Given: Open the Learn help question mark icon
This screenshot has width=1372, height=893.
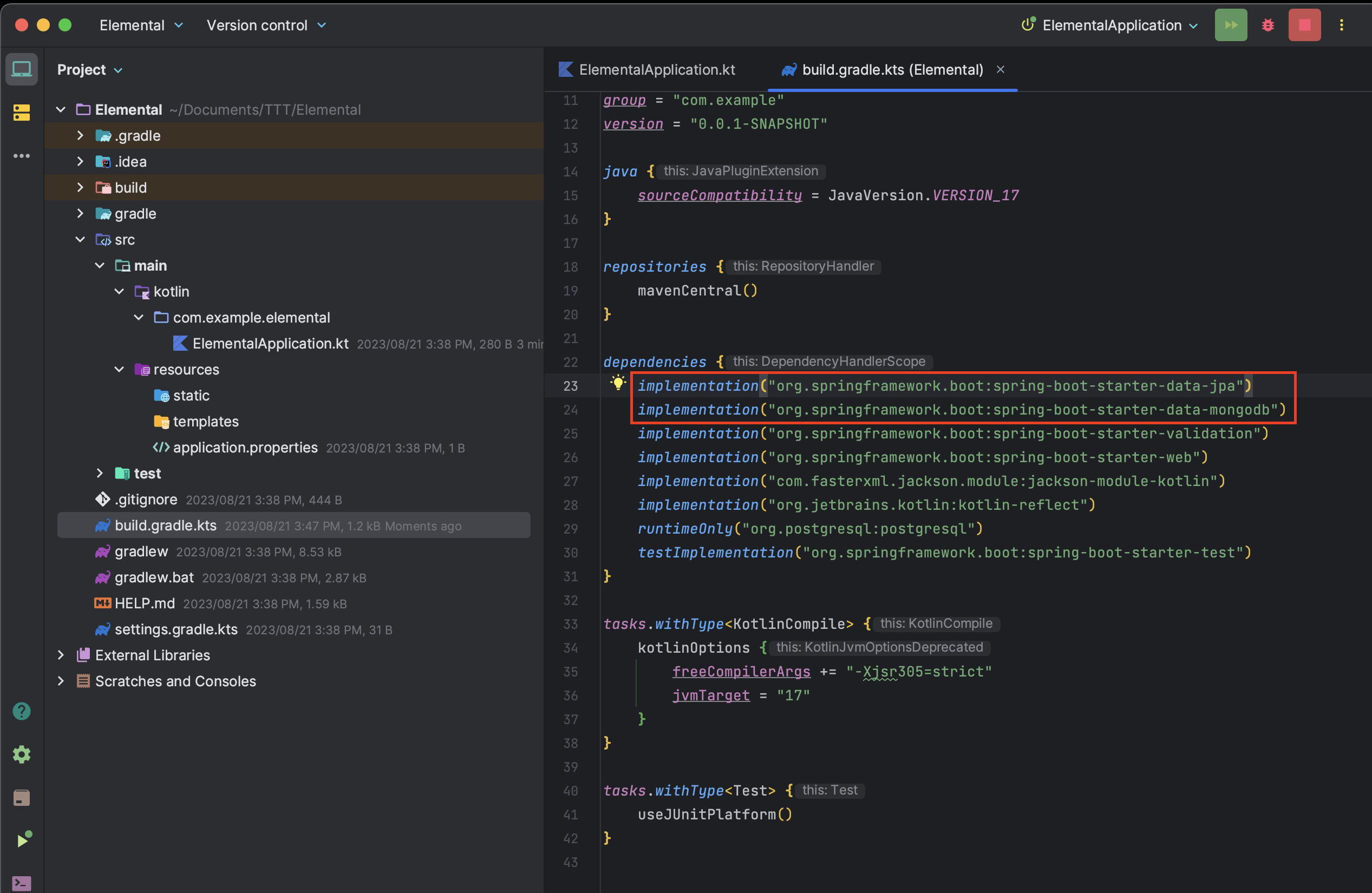Looking at the screenshot, I should pos(21,711).
